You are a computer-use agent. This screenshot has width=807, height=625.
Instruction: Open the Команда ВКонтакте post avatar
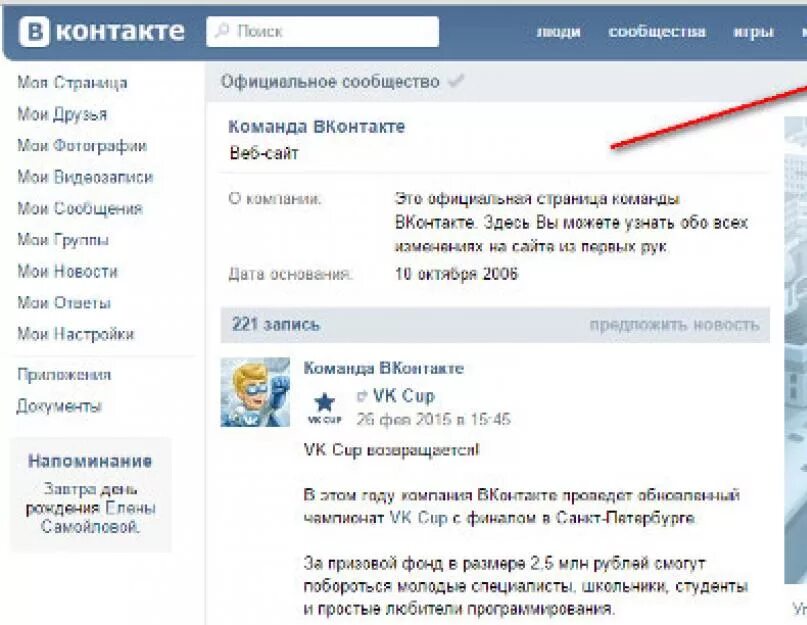pyautogui.click(x=255, y=392)
